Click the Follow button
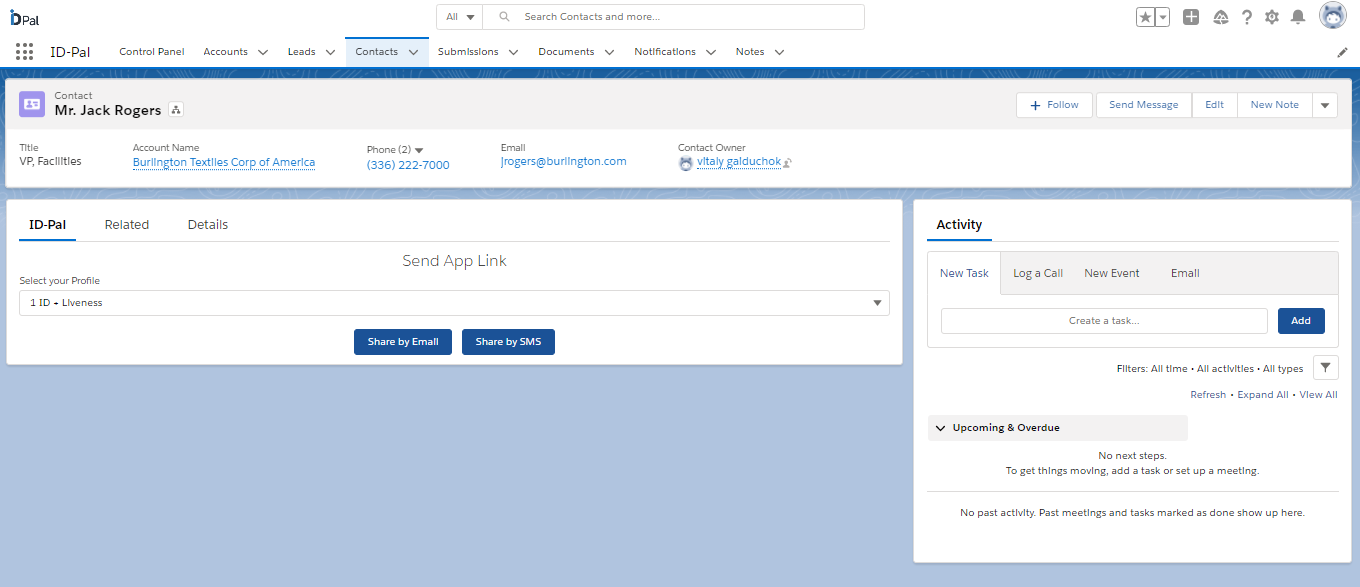Viewport: 1360px width, 587px height. click(1055, 105)
